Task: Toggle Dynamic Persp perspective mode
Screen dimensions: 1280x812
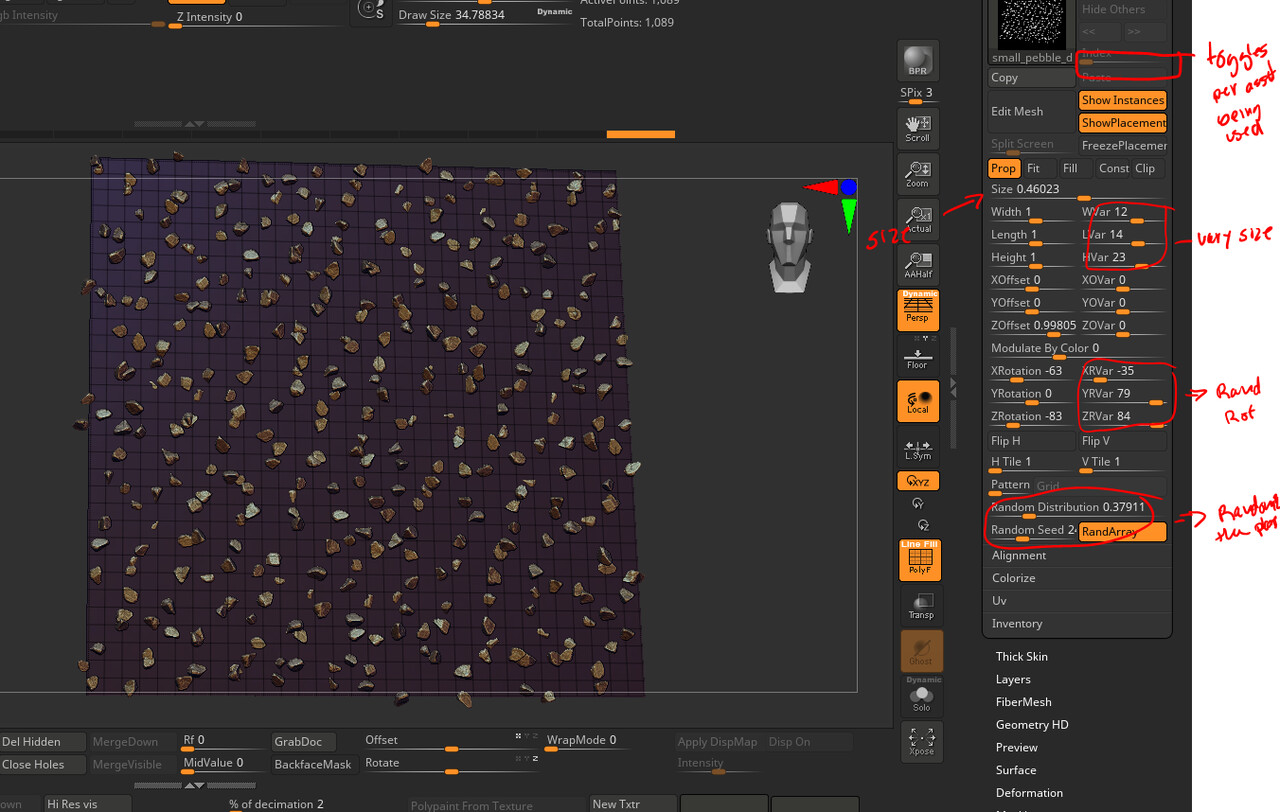Action: pos(917,310)
